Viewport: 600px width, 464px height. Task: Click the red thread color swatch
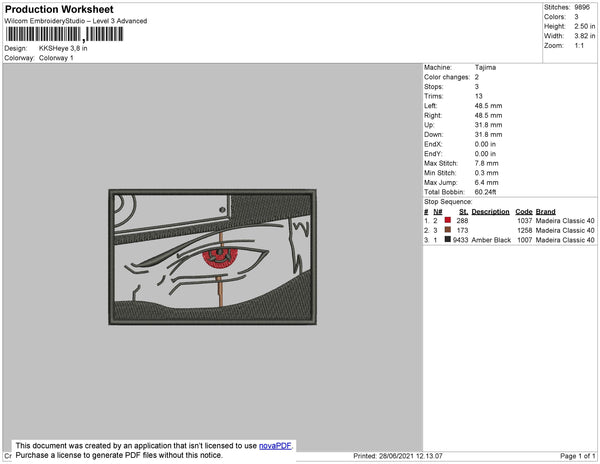[448, 220]
